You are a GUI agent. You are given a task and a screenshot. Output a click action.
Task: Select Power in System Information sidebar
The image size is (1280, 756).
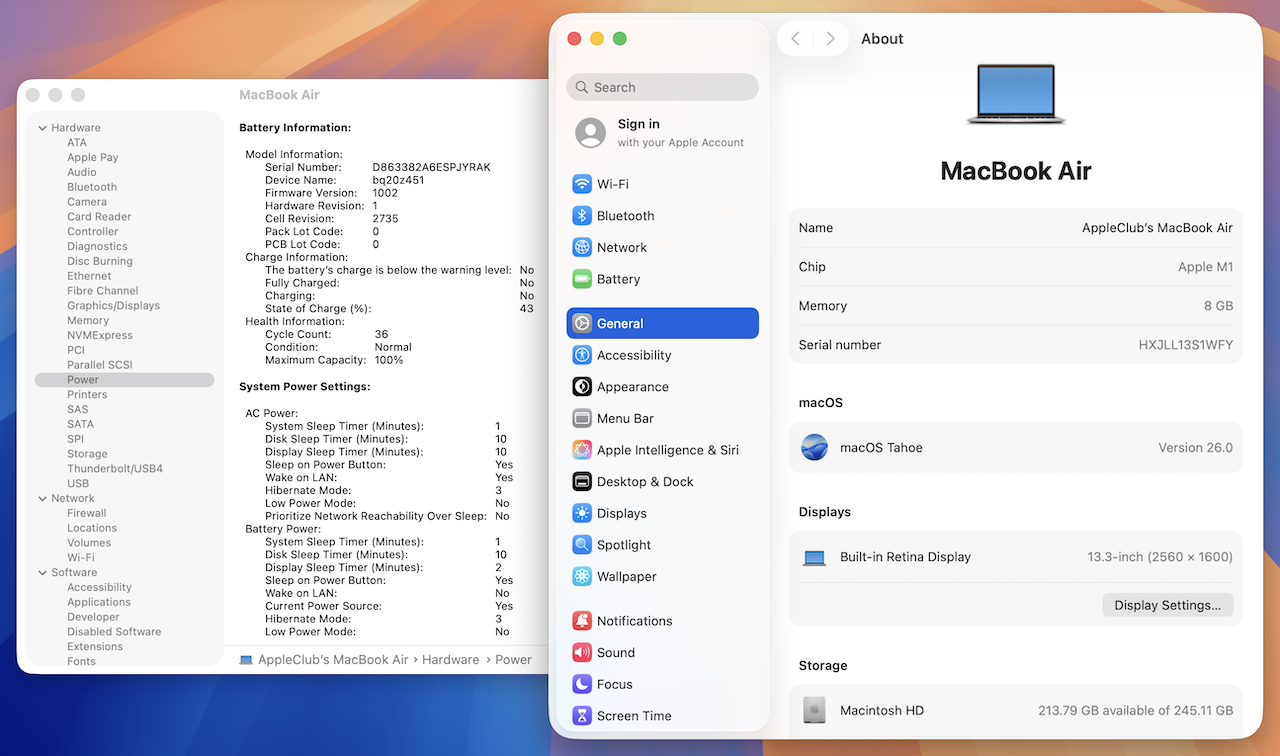point(124,380)
